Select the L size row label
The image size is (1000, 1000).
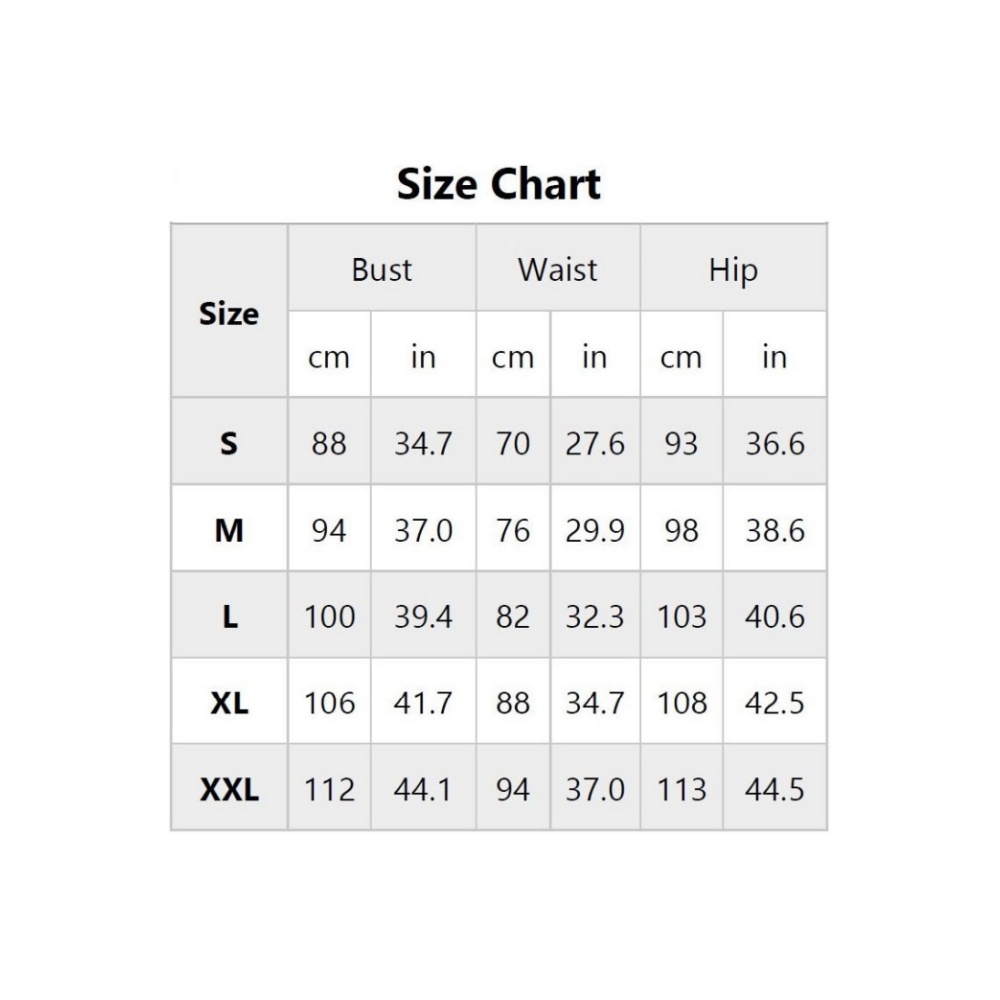[x=229, y=617]
